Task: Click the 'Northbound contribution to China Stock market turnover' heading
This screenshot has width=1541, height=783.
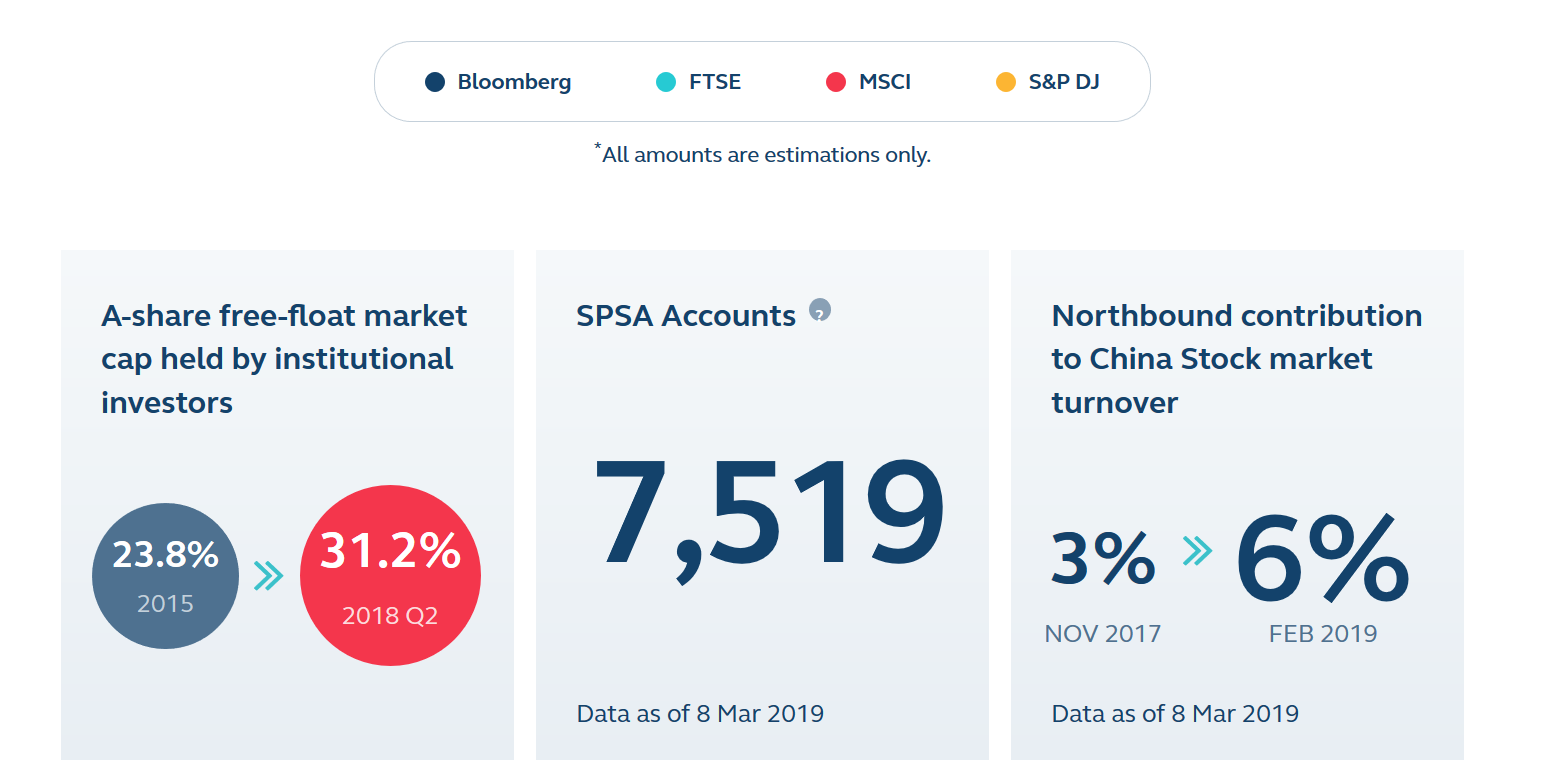Action: click(x=1237, y=359)
